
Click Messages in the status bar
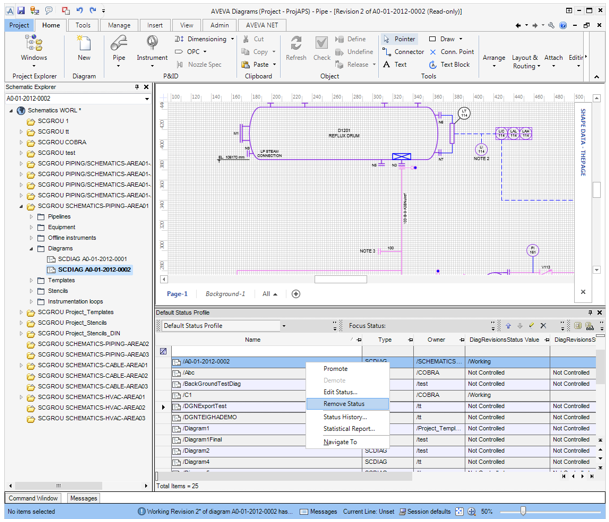[318, 512]
